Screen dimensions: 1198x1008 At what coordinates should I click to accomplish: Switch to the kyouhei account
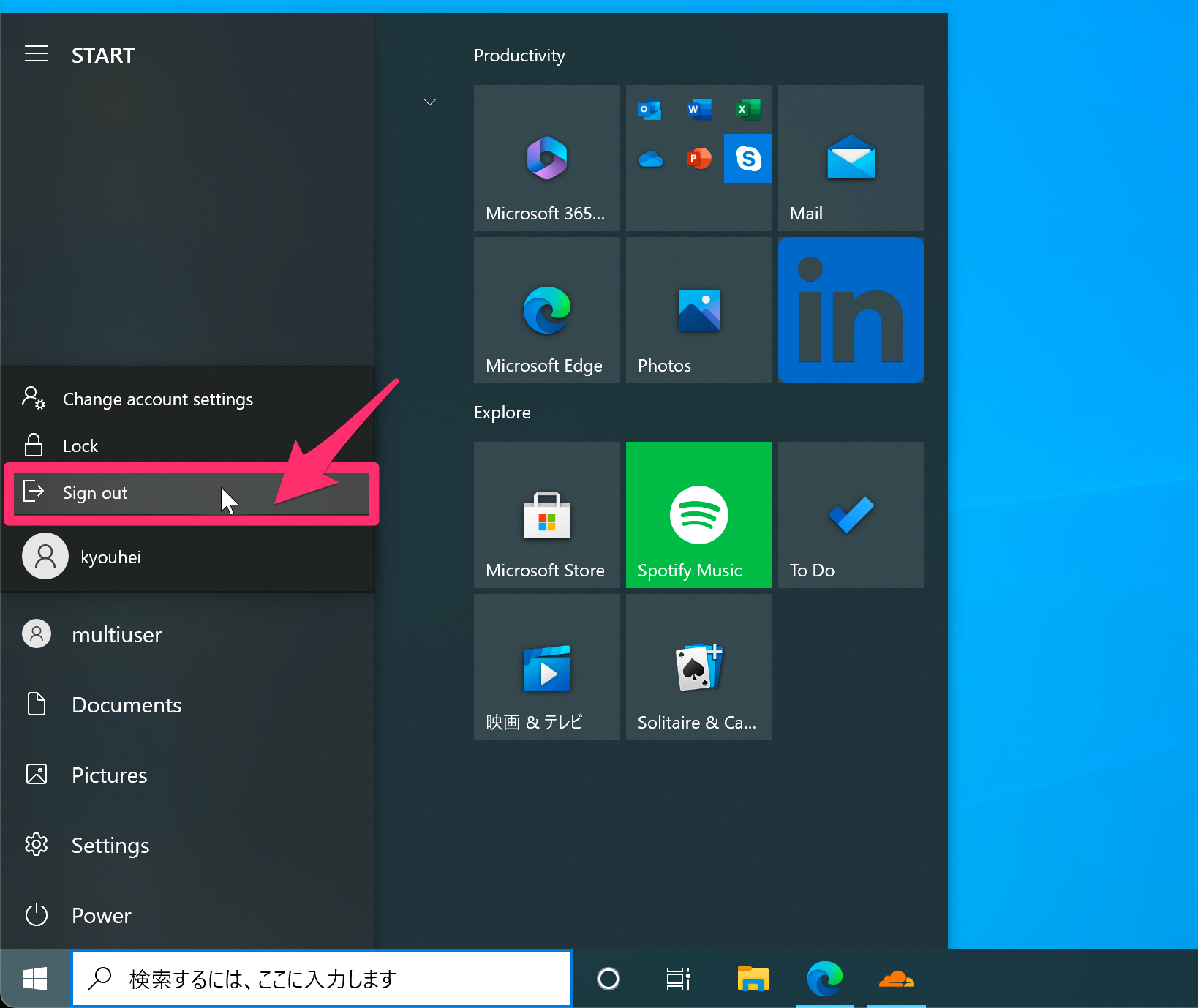click(188, 557)
